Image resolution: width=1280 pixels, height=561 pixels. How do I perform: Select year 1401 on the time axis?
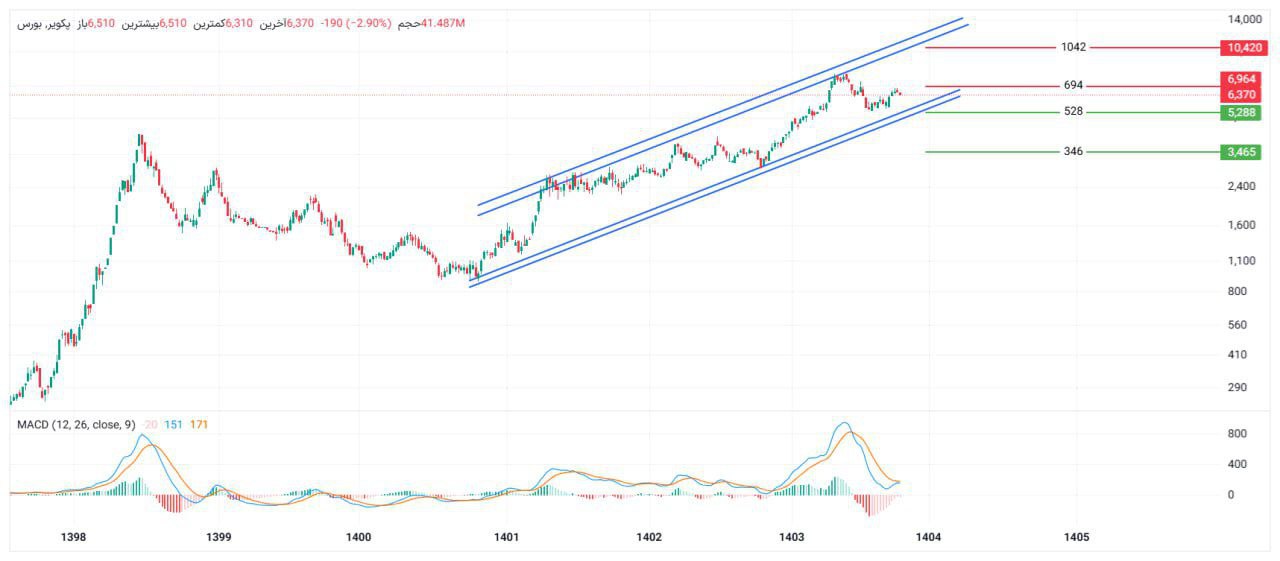(x=506, y=538)
